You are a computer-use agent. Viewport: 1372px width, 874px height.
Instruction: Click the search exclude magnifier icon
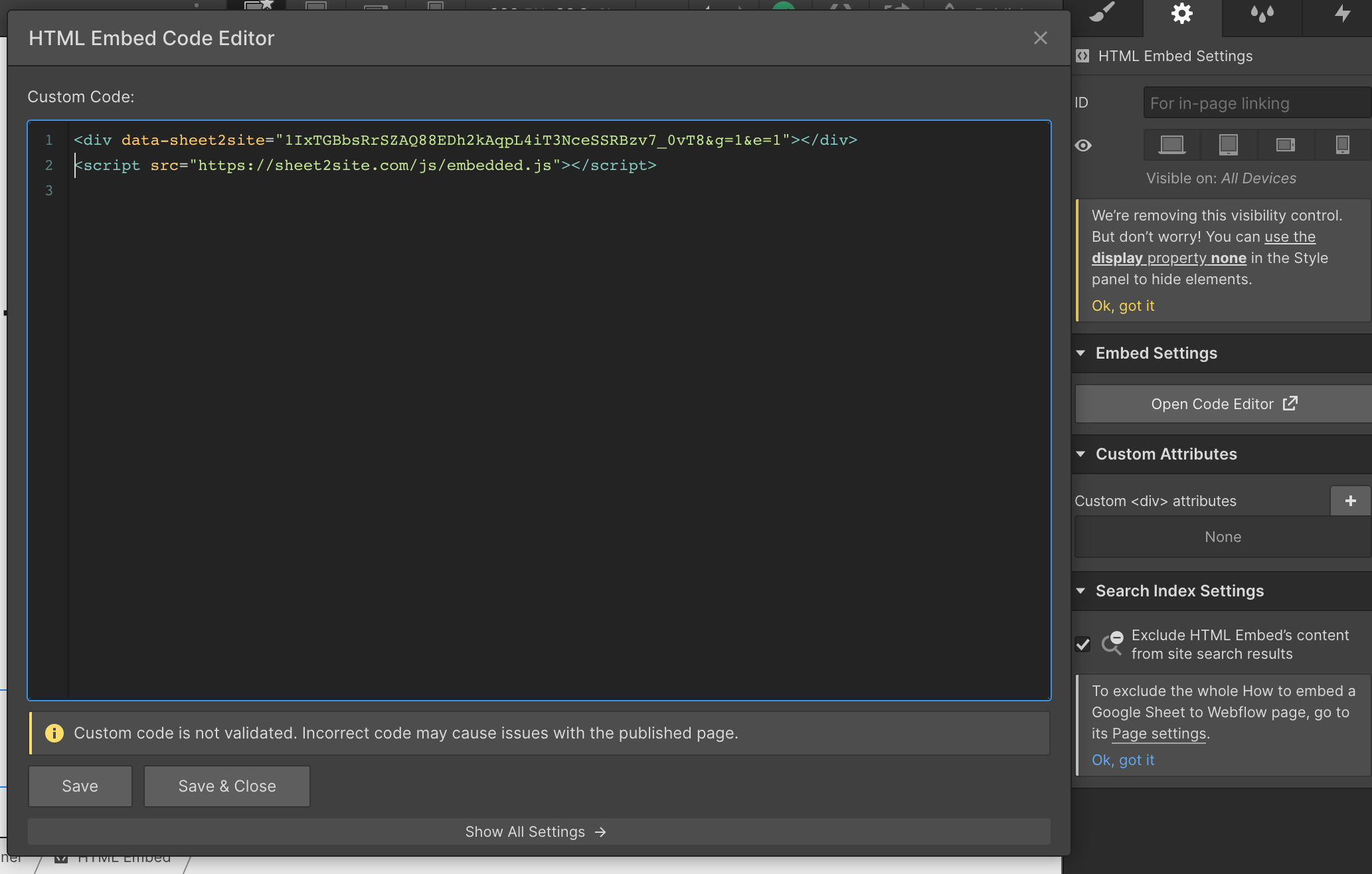click(1112, 643)
